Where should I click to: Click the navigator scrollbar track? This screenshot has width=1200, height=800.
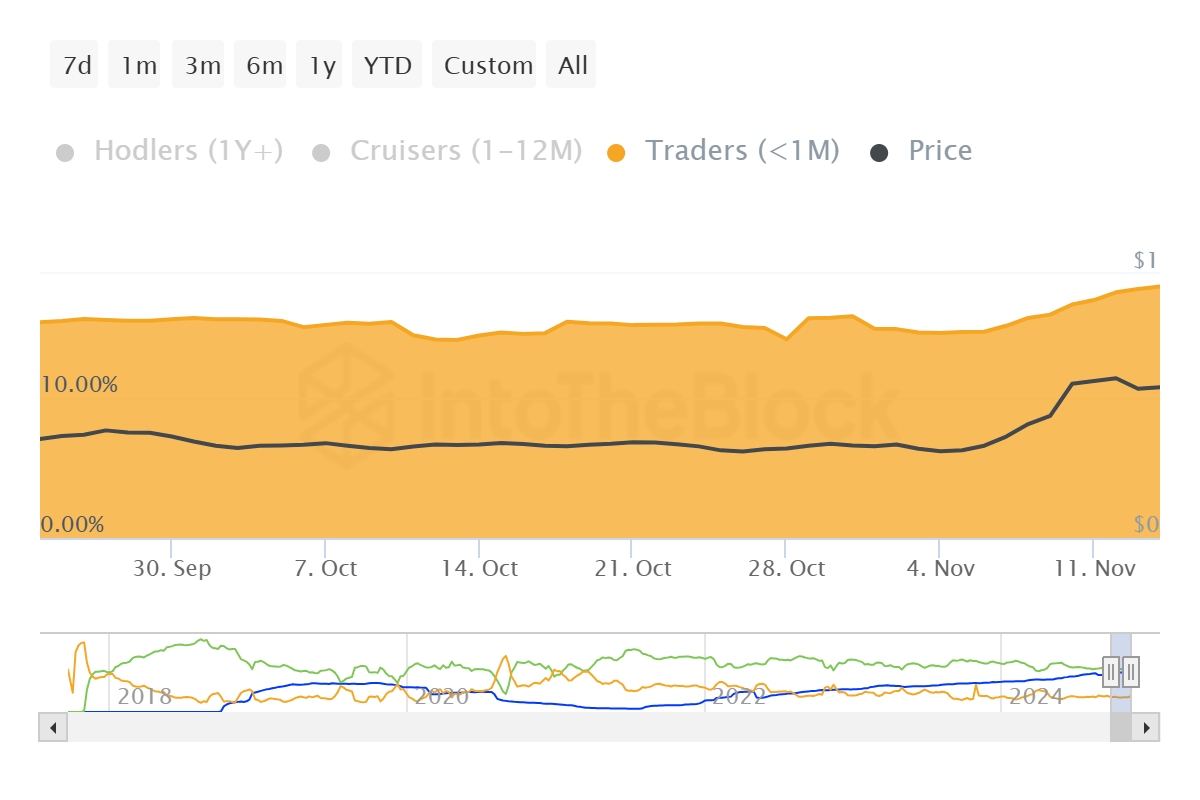[588, 727]
